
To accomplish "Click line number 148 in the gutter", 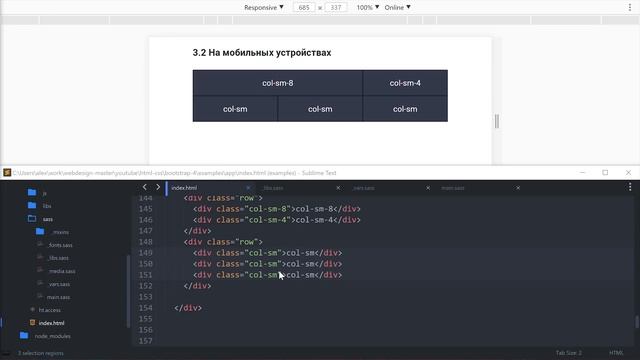I will [145, 242].
